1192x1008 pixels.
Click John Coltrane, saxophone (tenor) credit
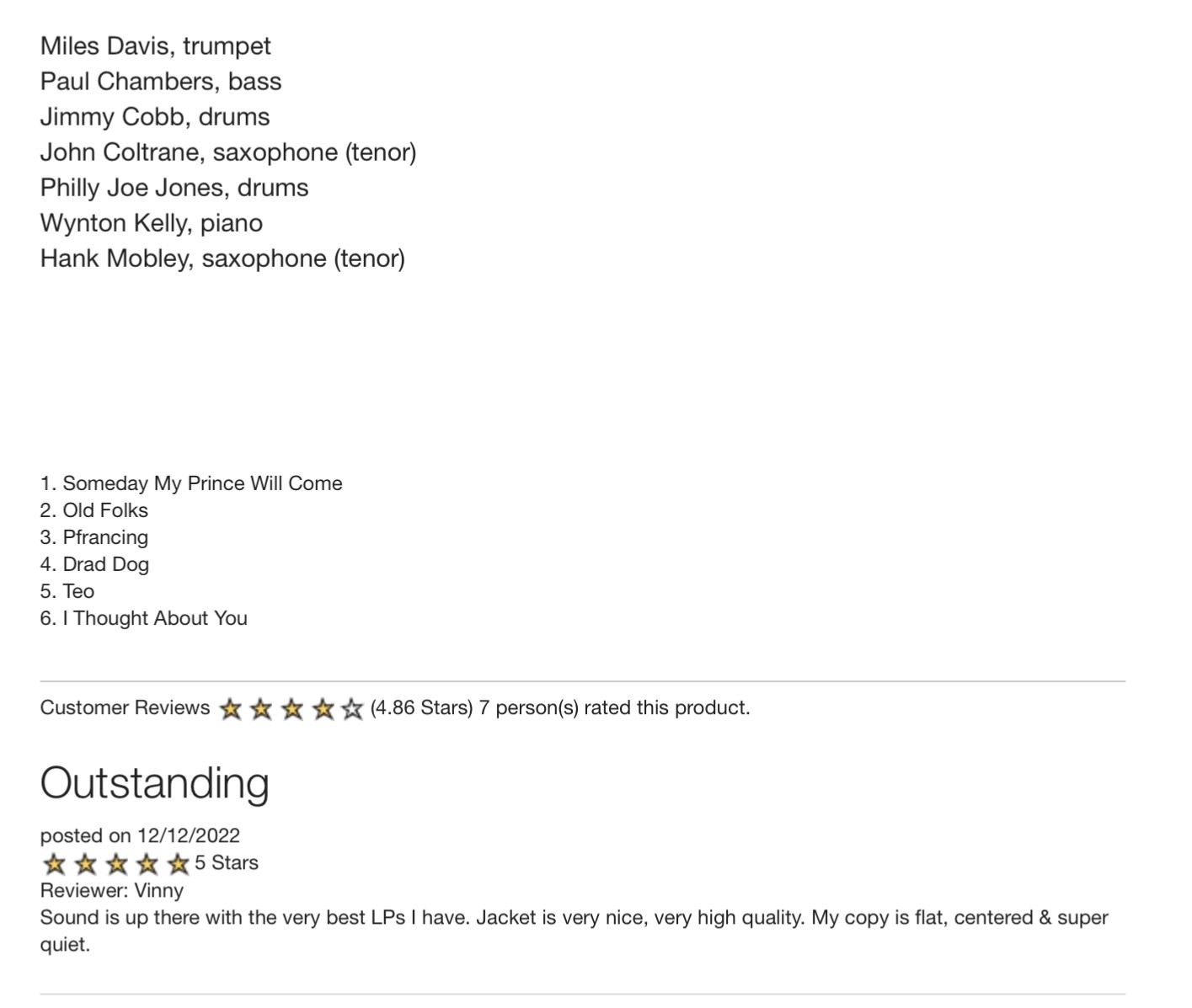point(228,152)
